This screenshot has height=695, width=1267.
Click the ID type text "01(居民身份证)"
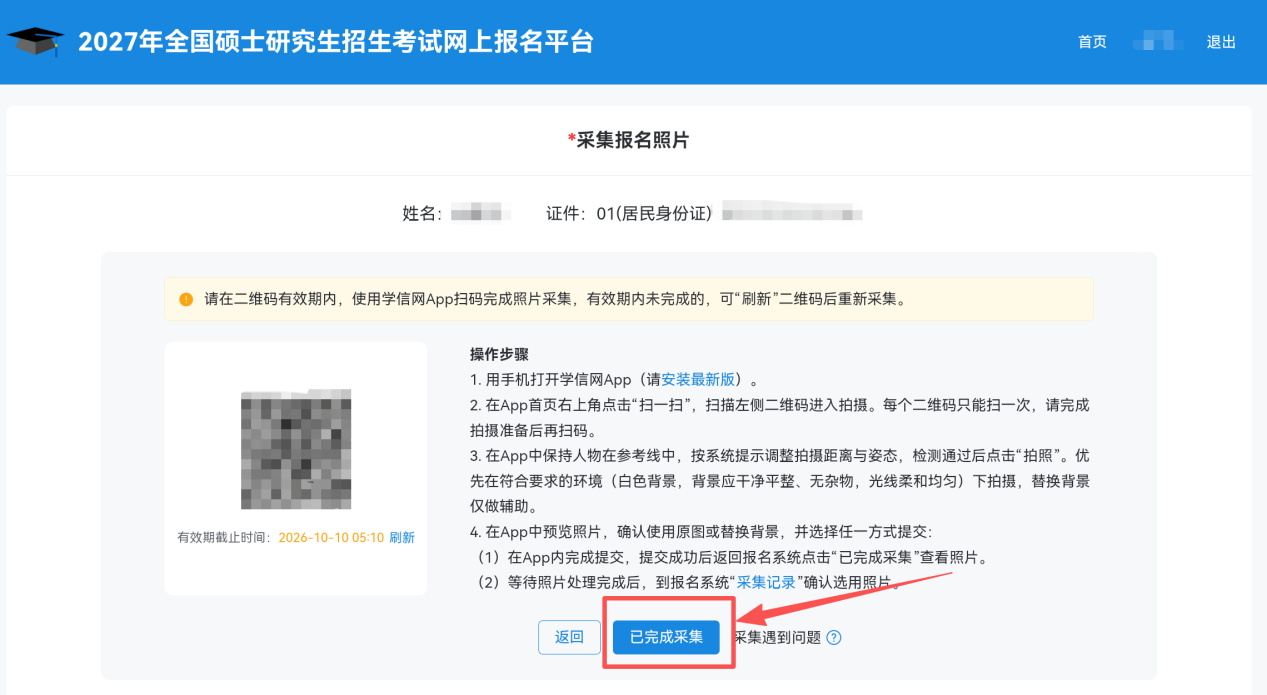click(x=654, y=214)
